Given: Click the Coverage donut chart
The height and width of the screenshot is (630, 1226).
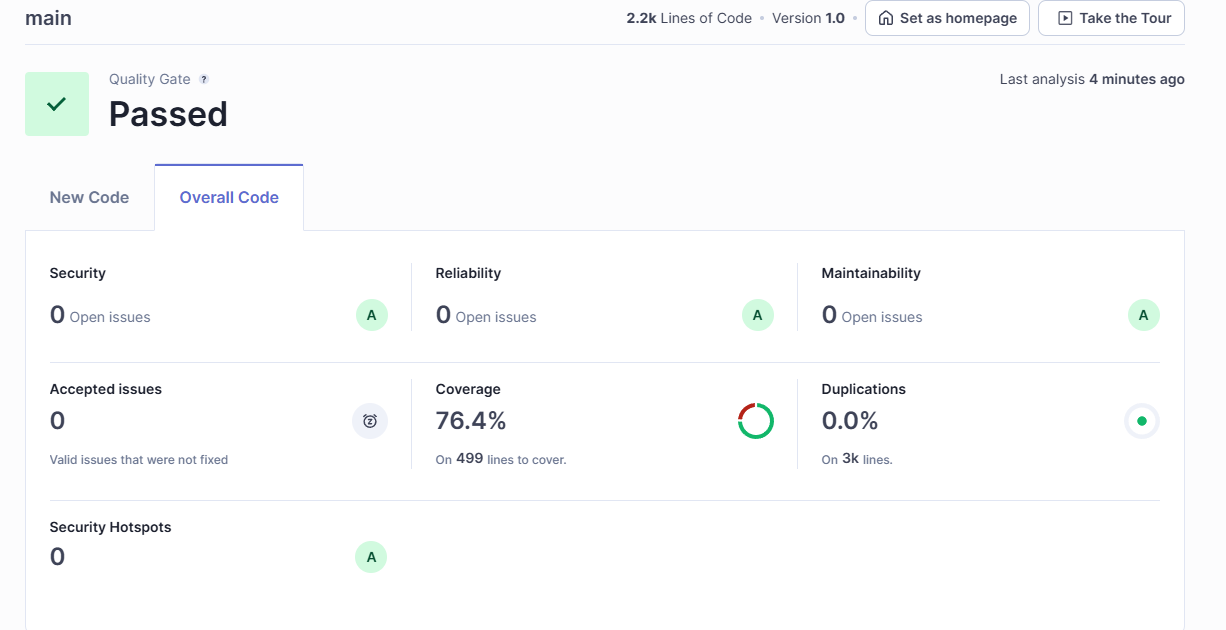Looking at the screenshot, I should (x=756, y=421).
